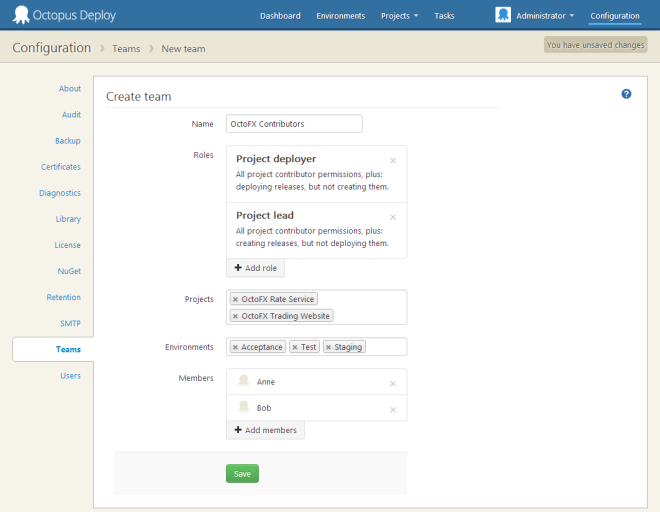This screenshot has height=512, width=660.
Task: Open the Certificates settings page
Action: click(x=61, y=167)
